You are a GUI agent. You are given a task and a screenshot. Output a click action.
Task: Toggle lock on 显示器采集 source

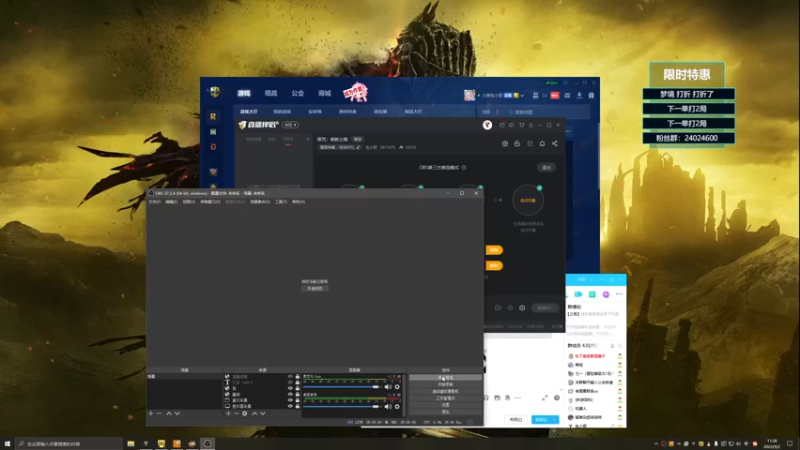[x=297, y=407]
